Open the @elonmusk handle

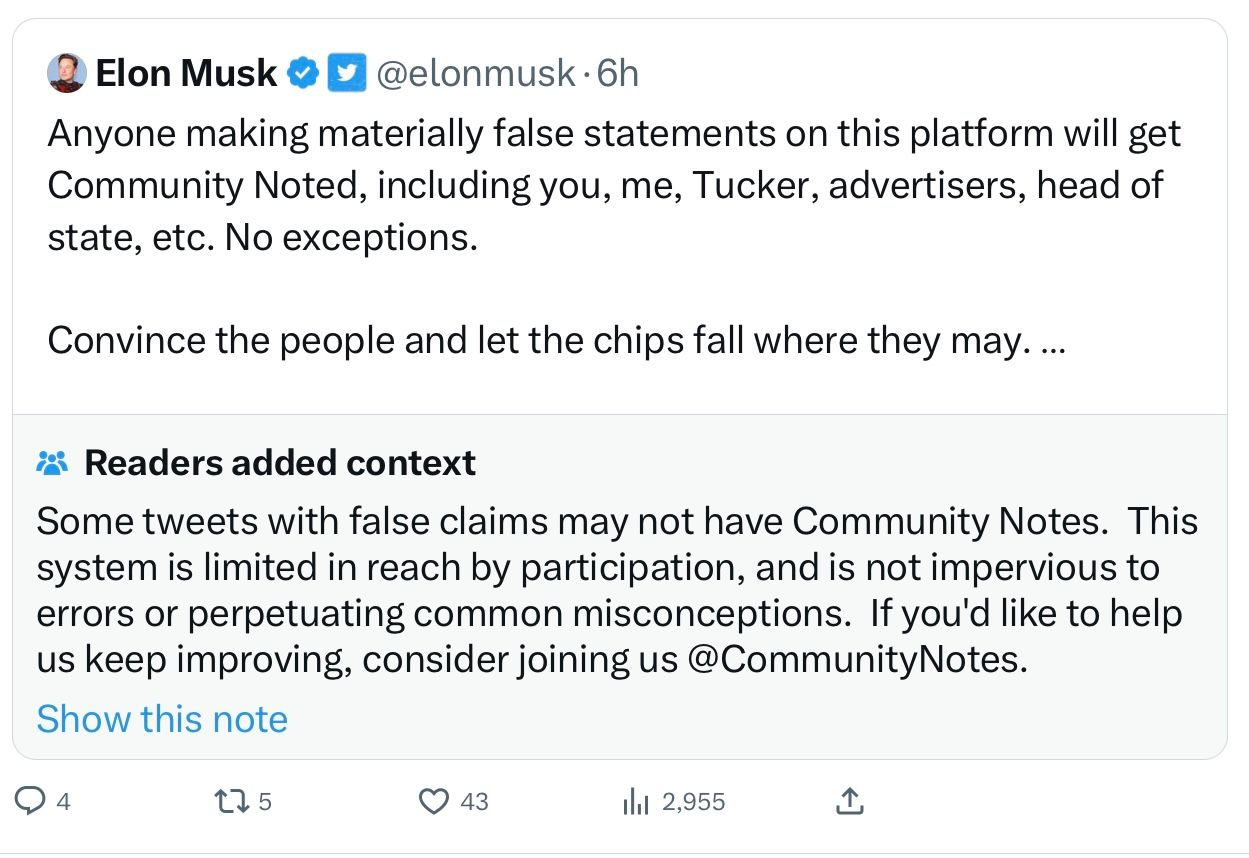pyautogui.click(x=475, y=73)
